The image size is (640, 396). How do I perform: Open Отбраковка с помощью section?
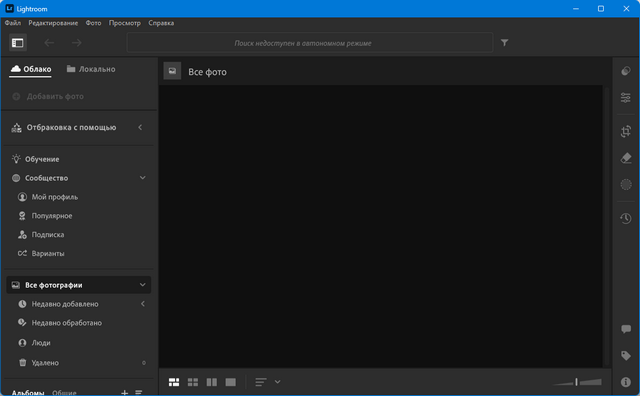coord(71,127)
